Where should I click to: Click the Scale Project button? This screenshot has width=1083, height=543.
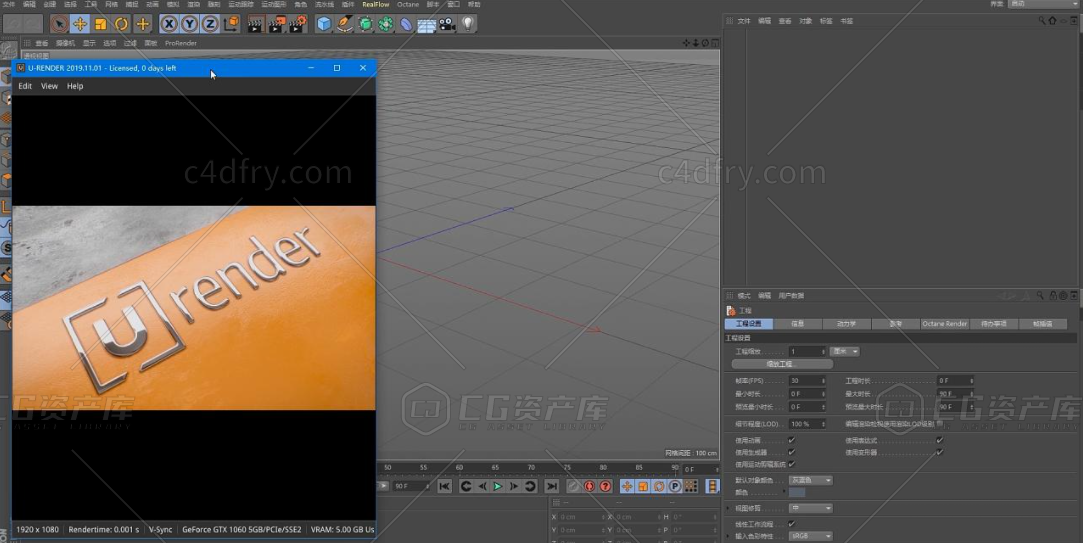782,363
